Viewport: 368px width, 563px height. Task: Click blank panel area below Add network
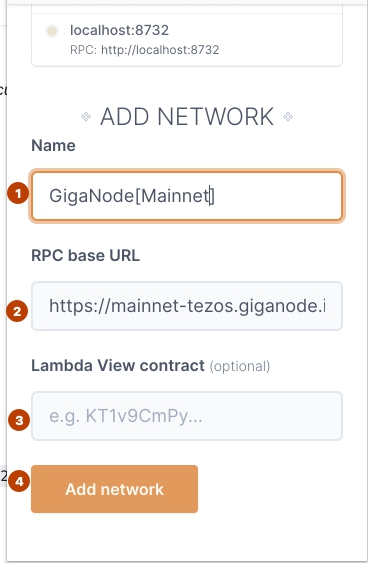[187, 537]
